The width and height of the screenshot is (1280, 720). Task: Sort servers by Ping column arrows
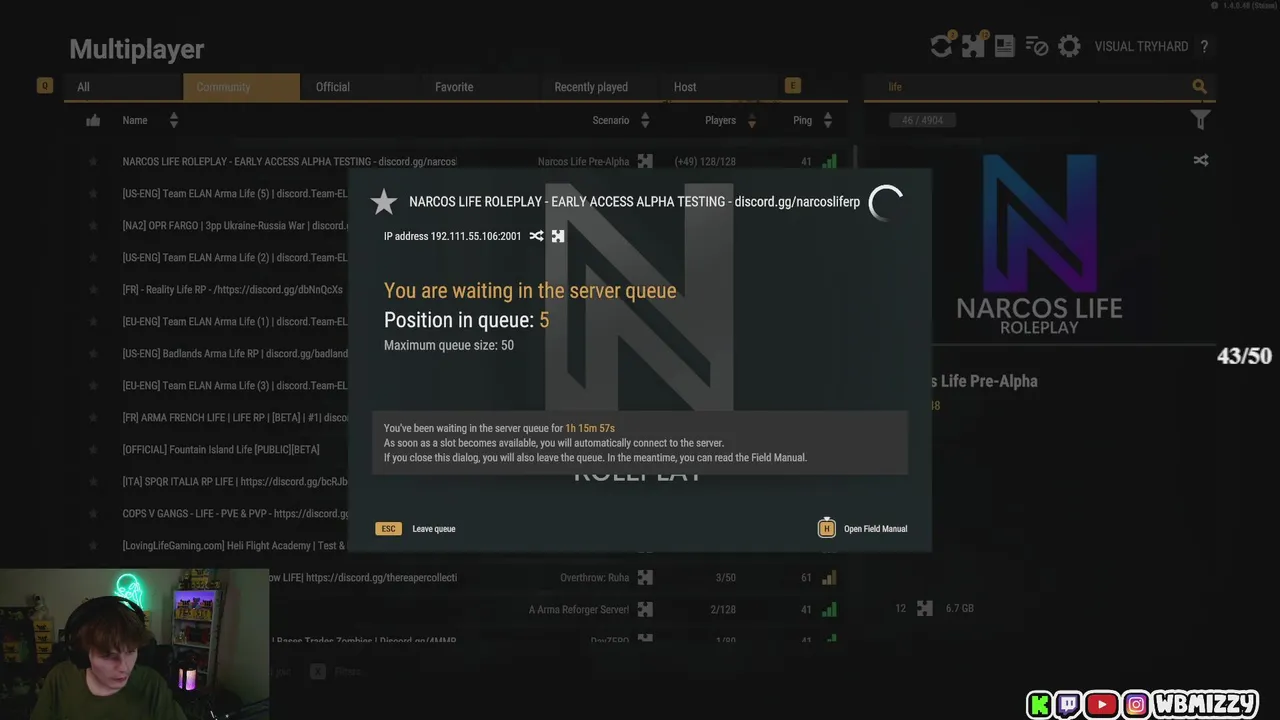pyautogui.click(x=828, y=120)
